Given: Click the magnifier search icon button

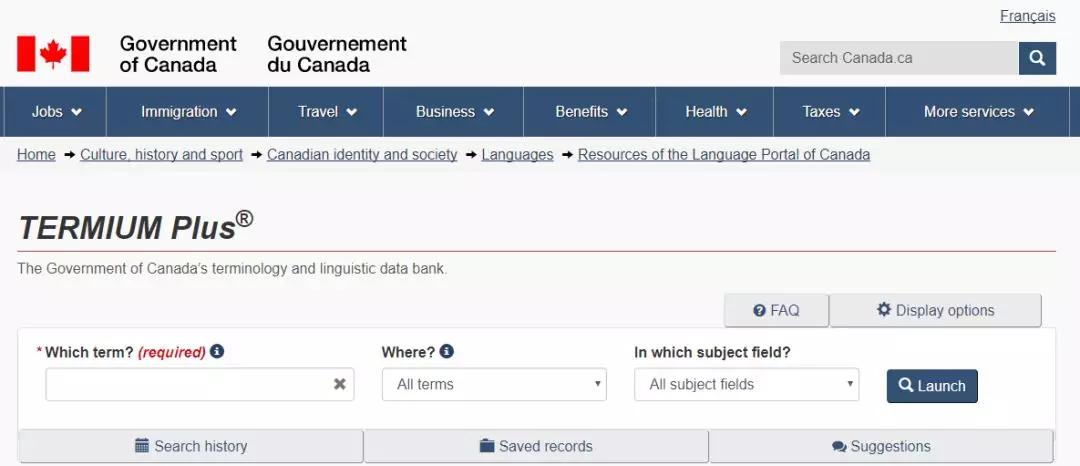Looking at the screenshot, I should pos(1037,58).
